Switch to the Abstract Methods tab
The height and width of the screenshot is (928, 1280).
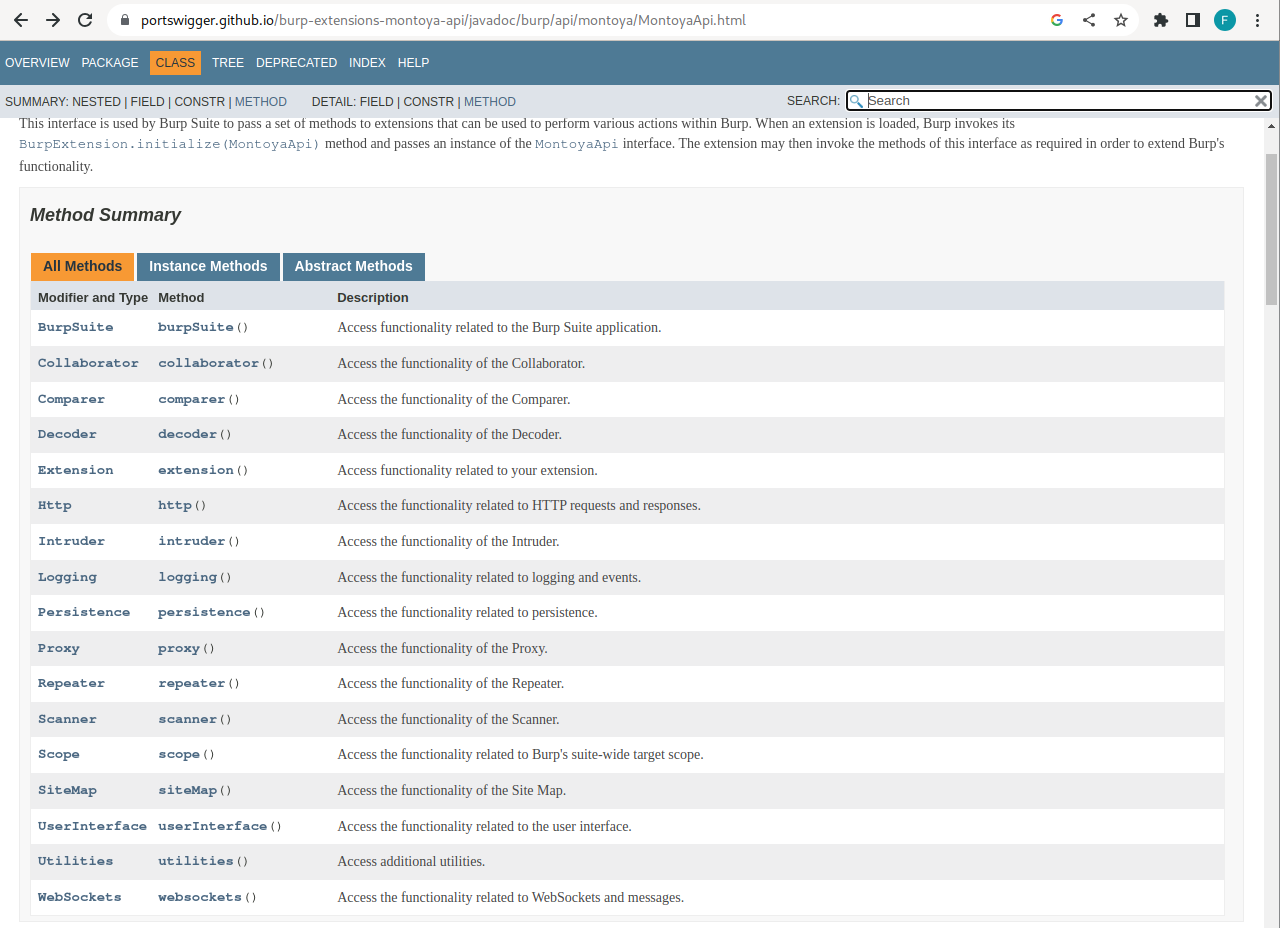tap(353, 266)
